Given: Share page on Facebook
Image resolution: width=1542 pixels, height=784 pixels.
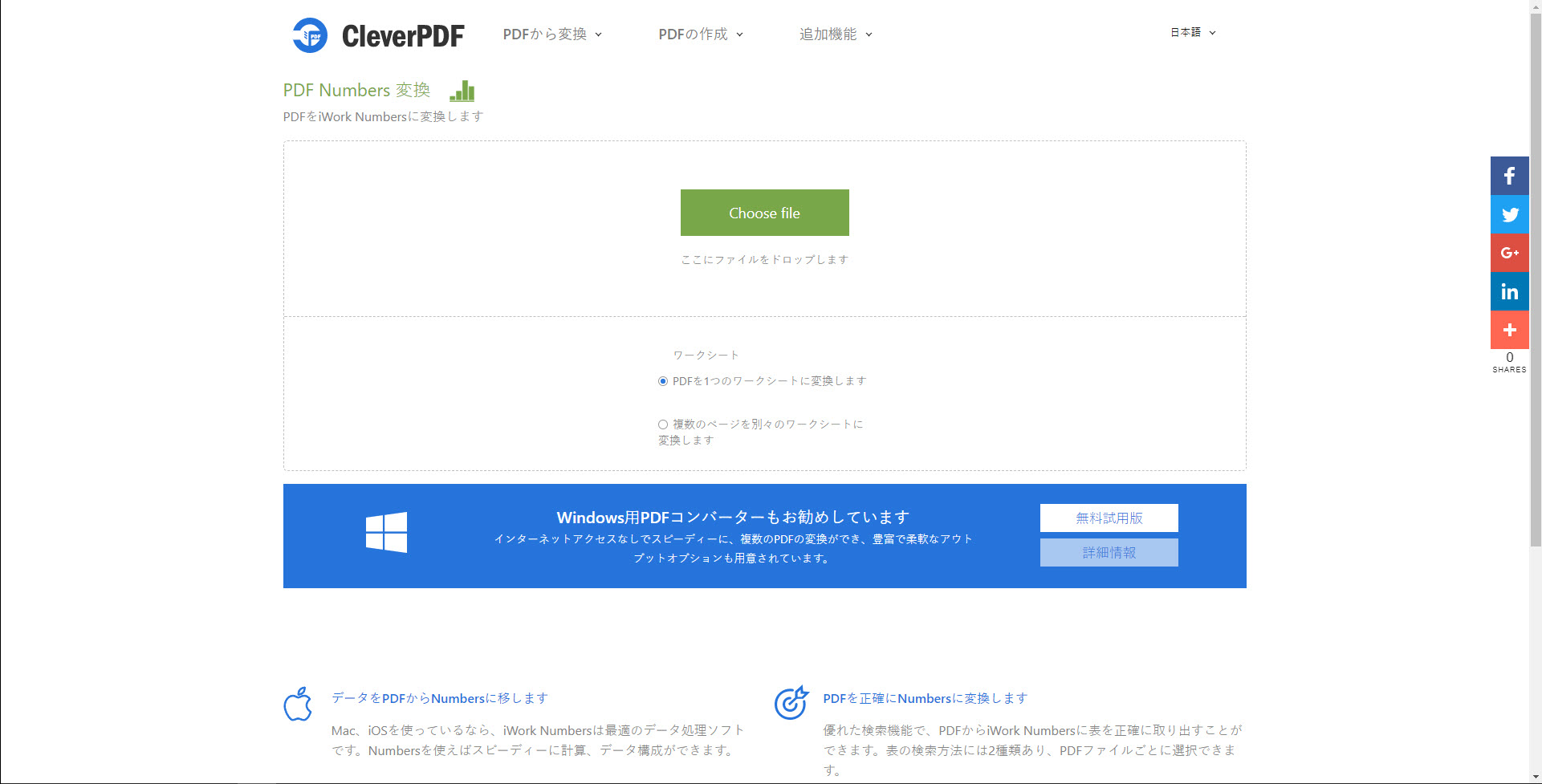Looking at the screenshot, I should 1509,176.
